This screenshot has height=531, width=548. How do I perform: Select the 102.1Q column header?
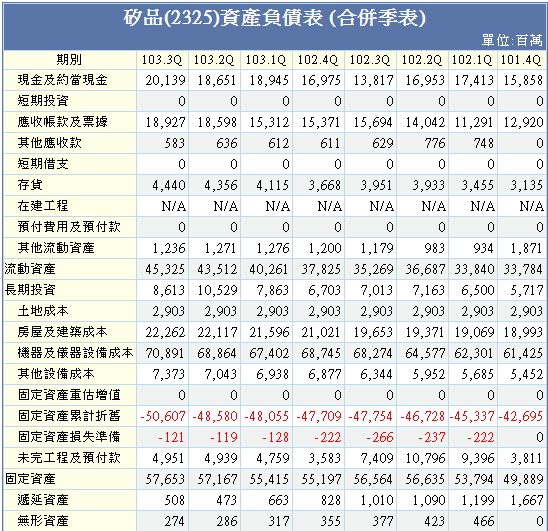[x=473, y=60]
